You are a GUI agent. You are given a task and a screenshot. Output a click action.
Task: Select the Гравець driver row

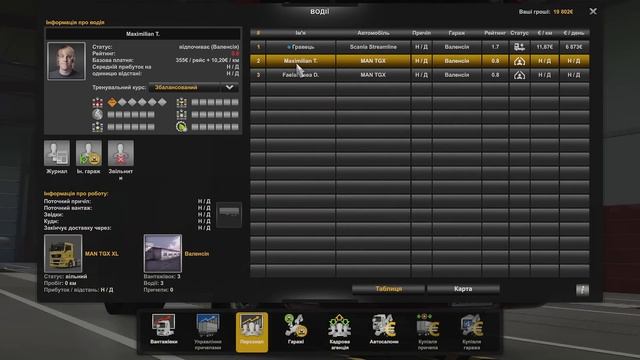(420, 47)
